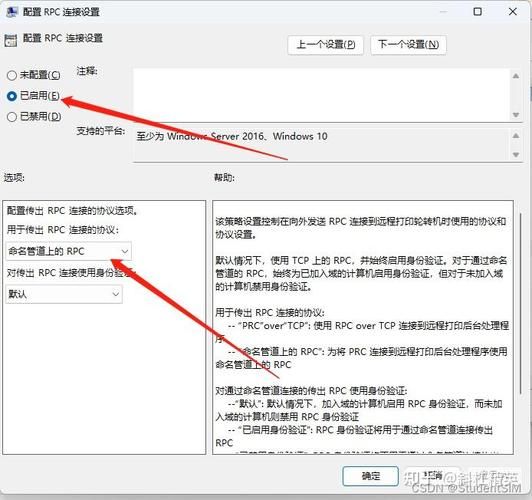Select the 已启用(E) radio button
Viewport: 532px width, 500px height.
(x=12, y=96)
